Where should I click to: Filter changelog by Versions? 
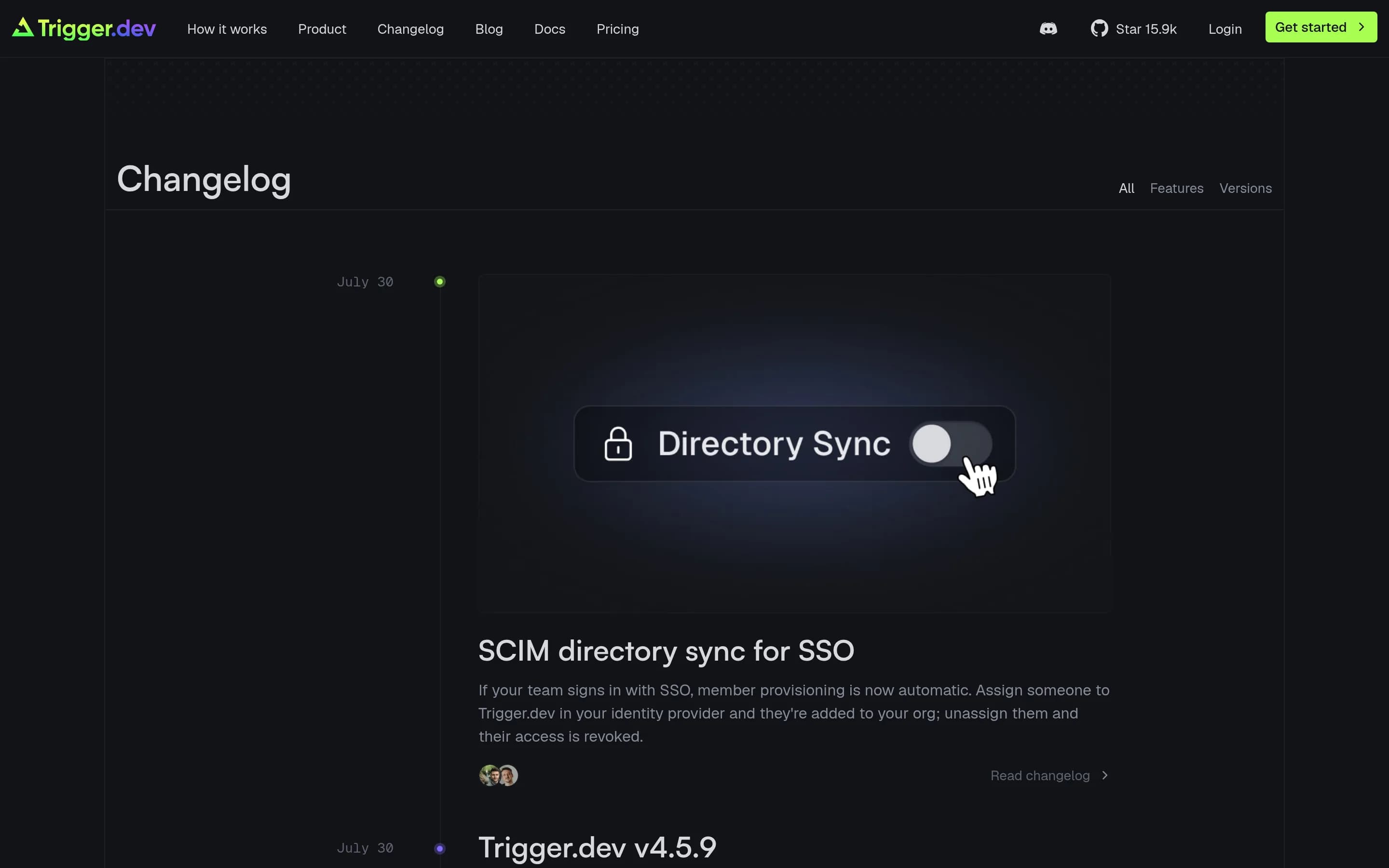[1245, 188]
